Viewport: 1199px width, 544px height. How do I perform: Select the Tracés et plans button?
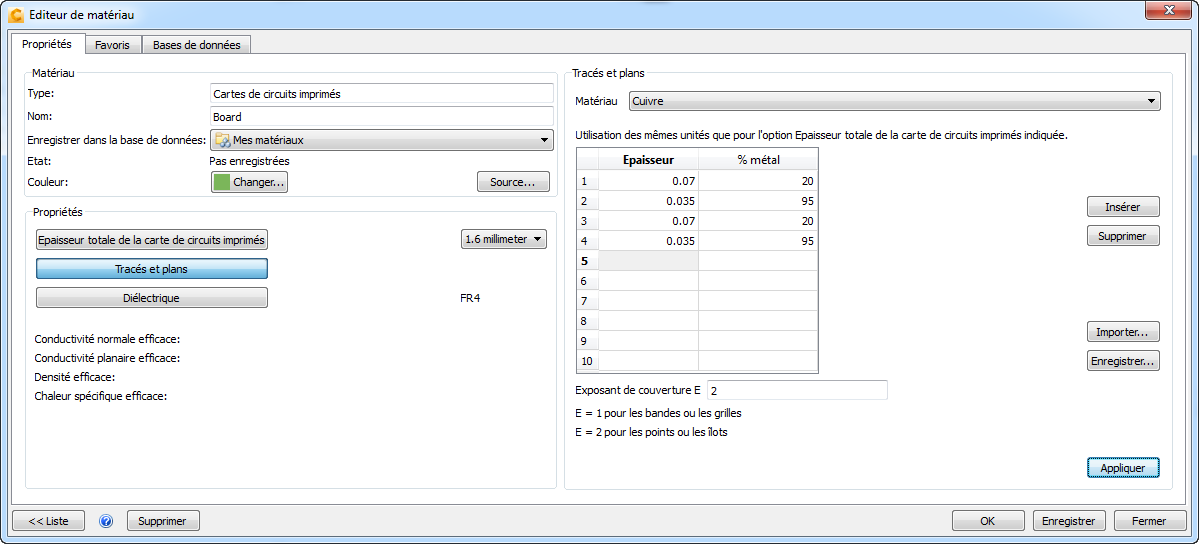(x=152, y=269)
